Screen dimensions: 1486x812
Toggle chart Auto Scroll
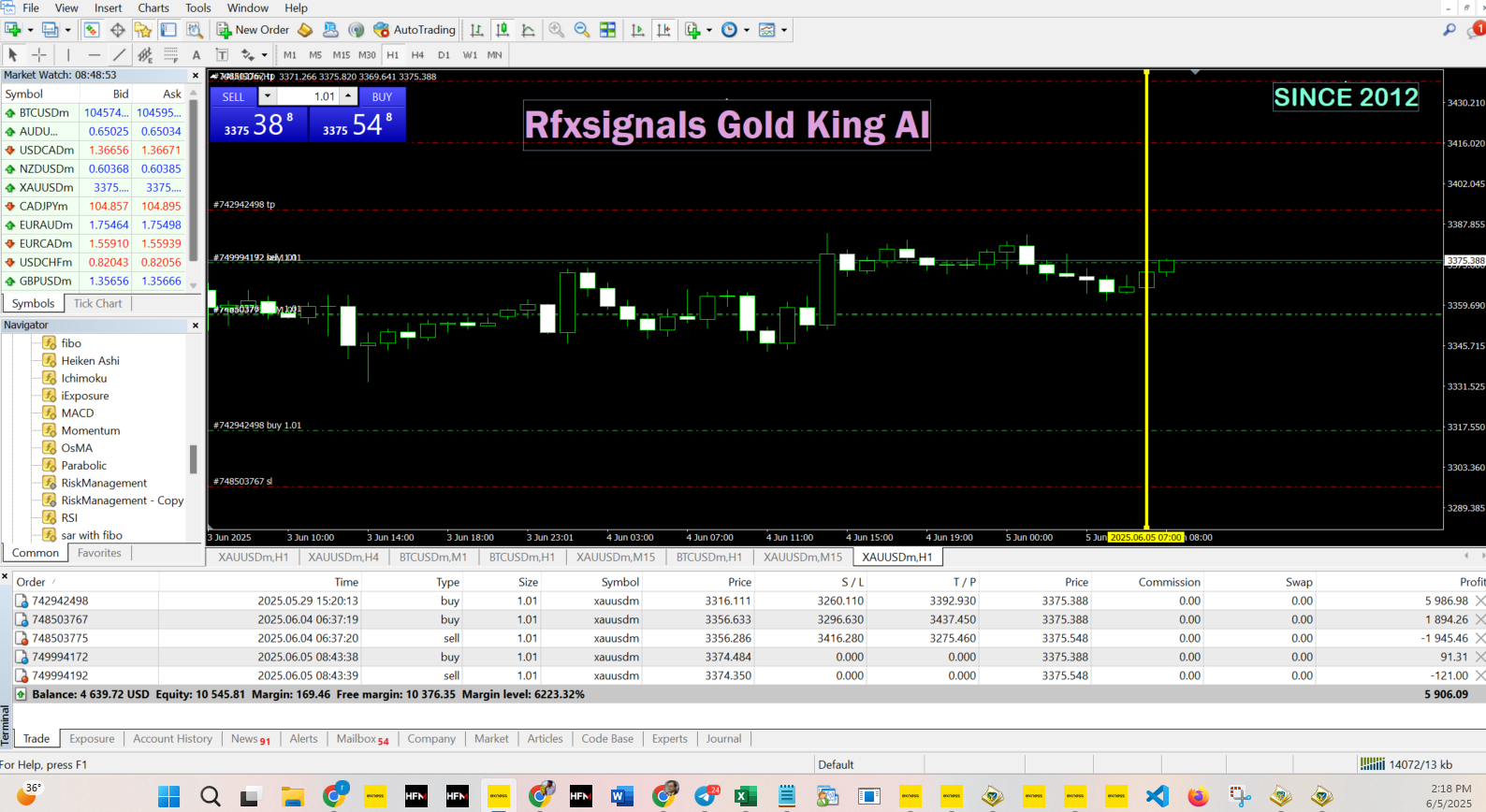638,30
